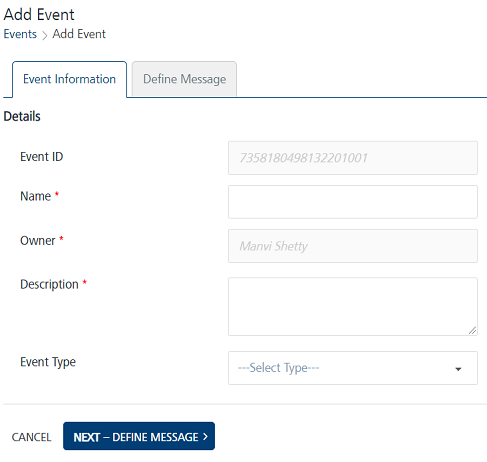
Task: Open the Event Type dropdown
Action: tap(353, 368)
